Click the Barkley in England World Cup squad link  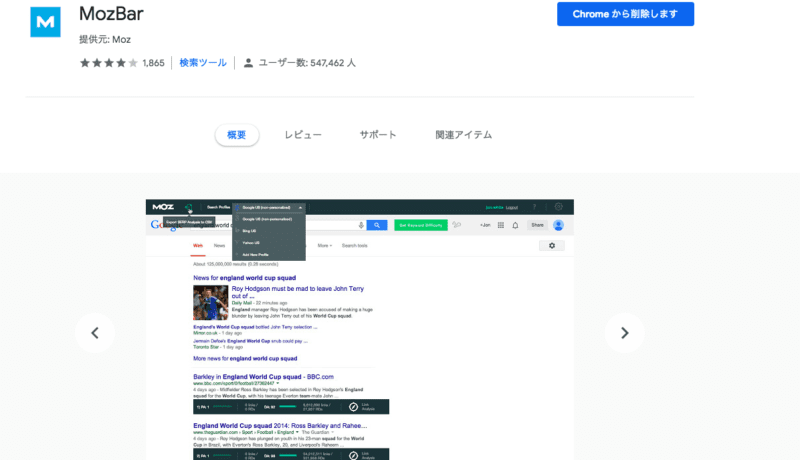coord(263,377)
